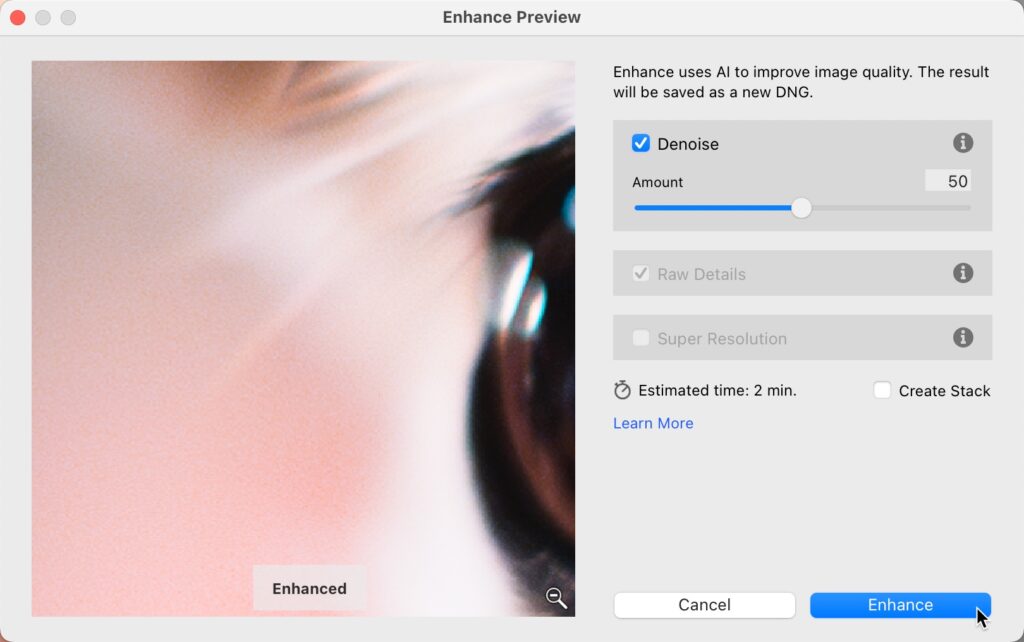This screenshot has height=642, width=1024.
Task: Click the Enhanced label on the preview
Action: (x=309, y=588)
